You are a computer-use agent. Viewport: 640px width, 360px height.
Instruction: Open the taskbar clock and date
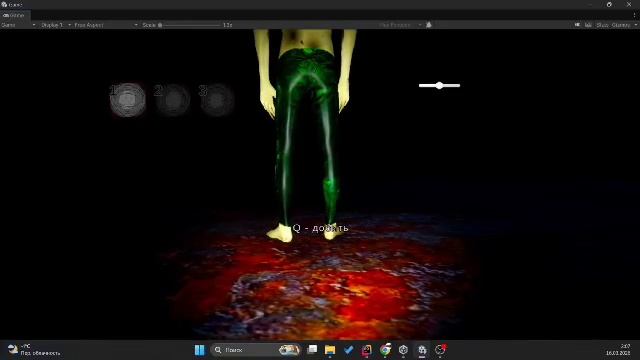[618, 350]
